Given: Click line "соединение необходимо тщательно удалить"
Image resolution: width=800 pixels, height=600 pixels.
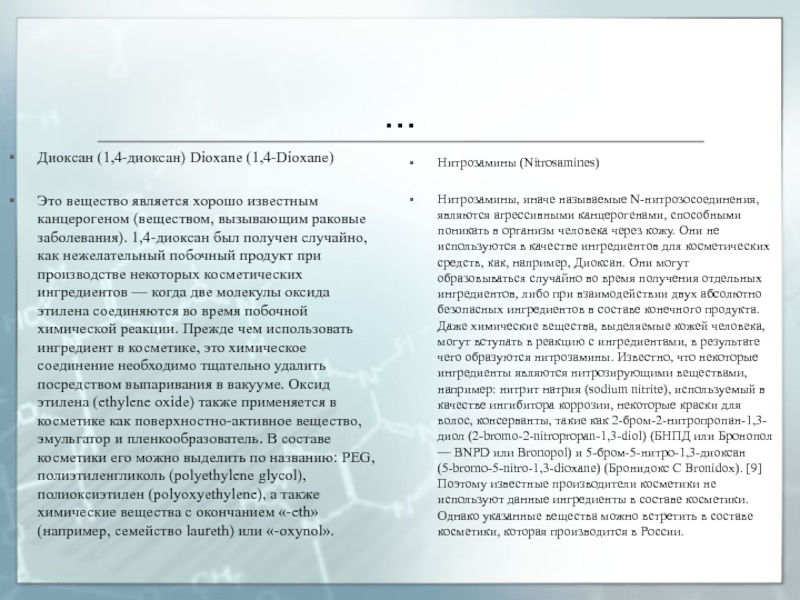Looking at the screenshot, I should click(181, 366).
